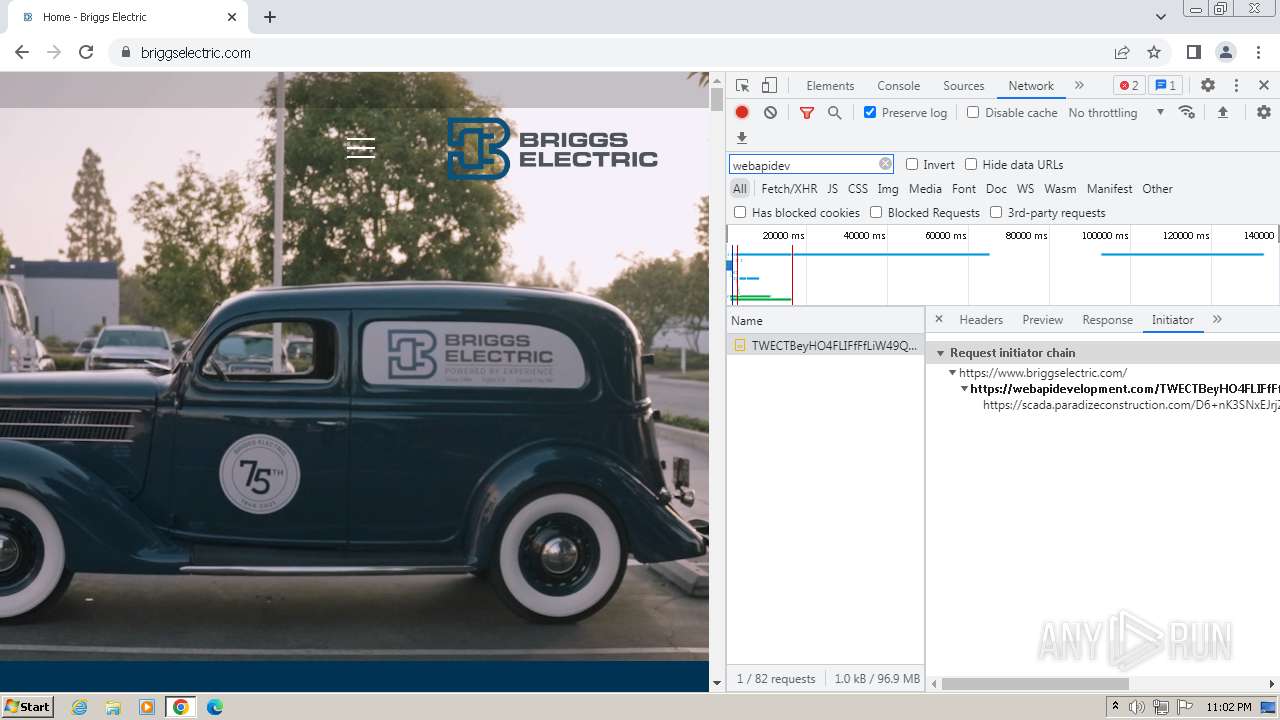Open the Preview tab
The width and height of the screenshot is (1280, 720).
tap(1042, 320)
